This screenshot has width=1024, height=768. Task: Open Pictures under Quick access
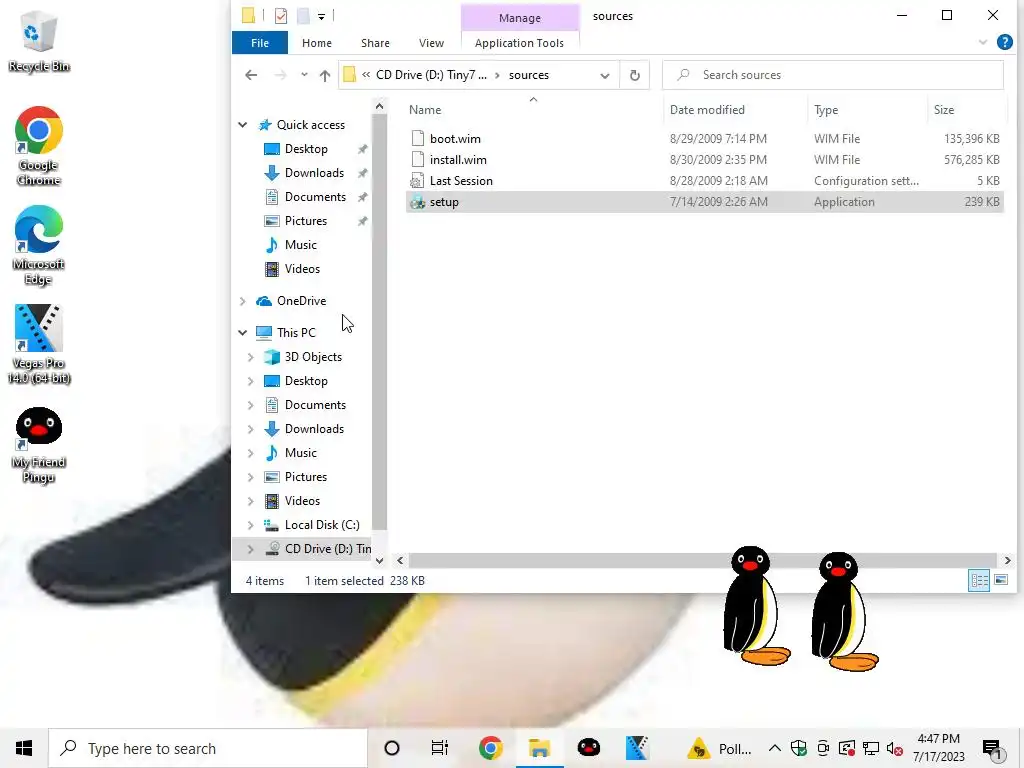pos(306,221)
